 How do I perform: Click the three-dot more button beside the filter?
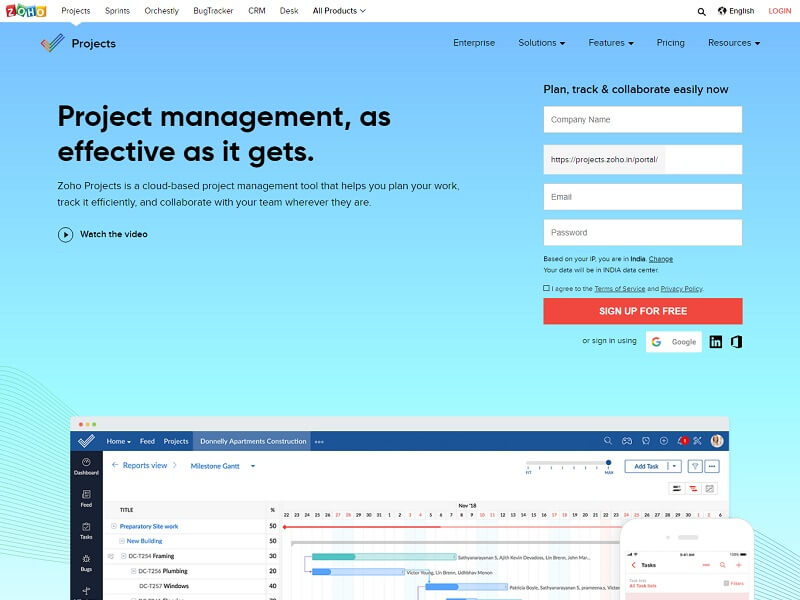[712, 466]
